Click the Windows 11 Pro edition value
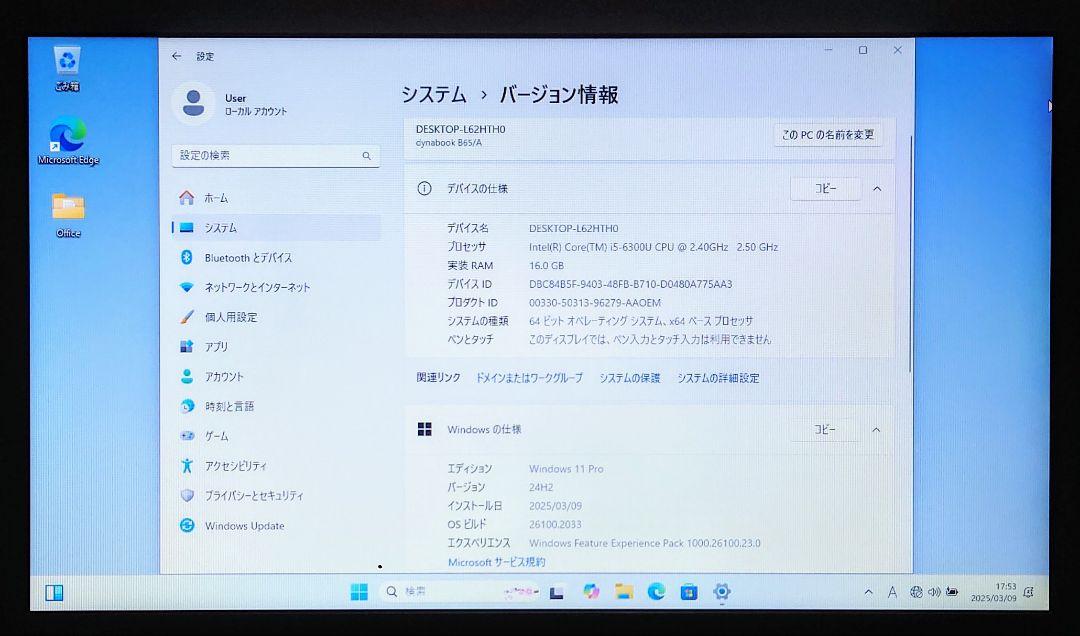The height and width of the screenshot is (636, 1080). [566, 469]
